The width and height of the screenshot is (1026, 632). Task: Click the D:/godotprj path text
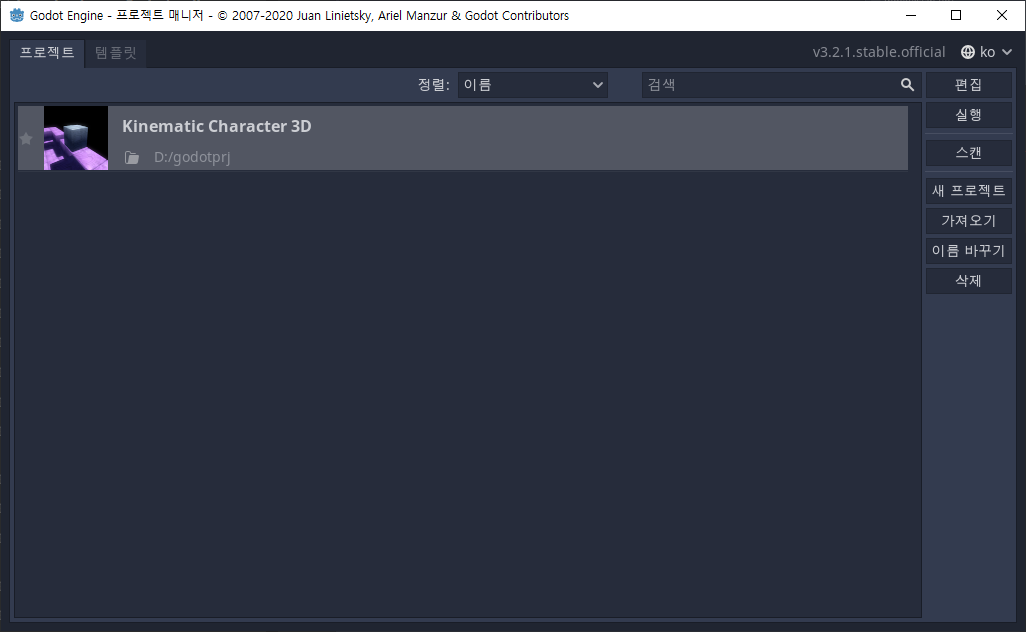pos(192,158)
